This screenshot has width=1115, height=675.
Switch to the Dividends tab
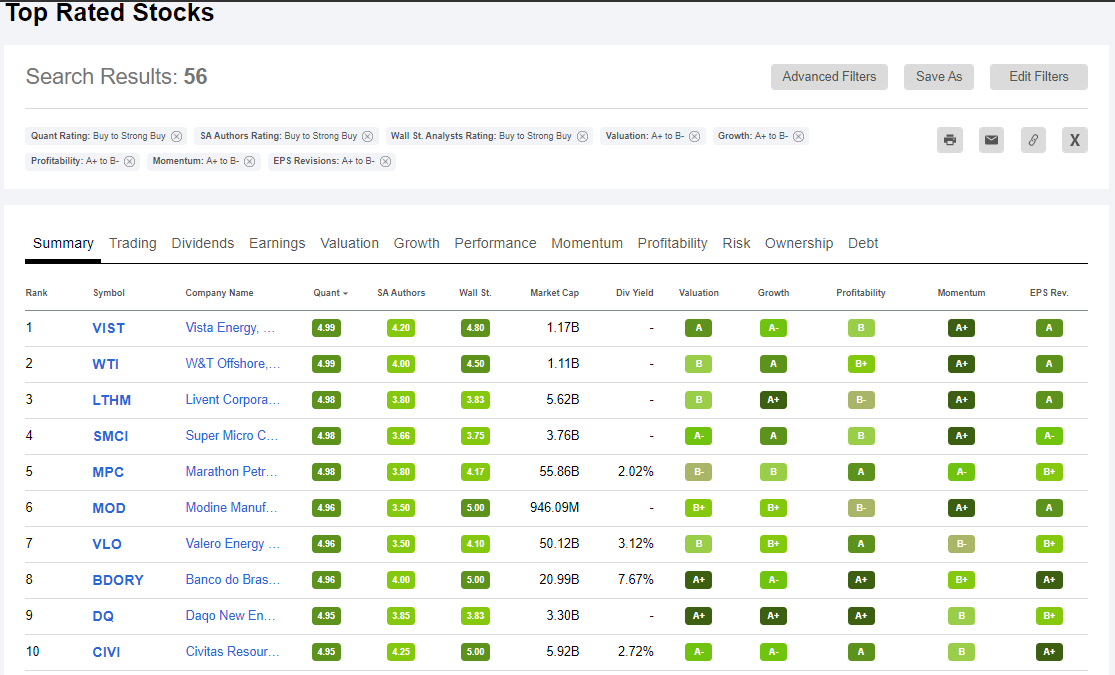click(x=203, y=243)
